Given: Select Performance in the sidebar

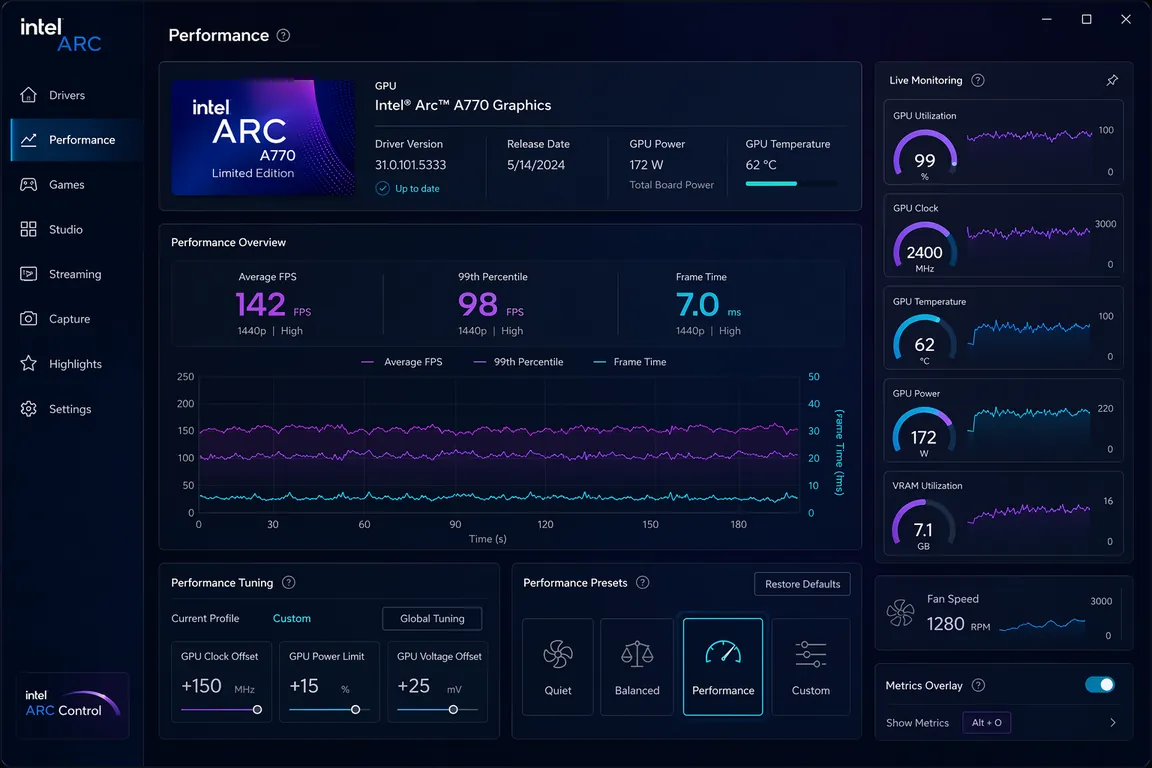Looking at the screenshot, I should 77,140.
